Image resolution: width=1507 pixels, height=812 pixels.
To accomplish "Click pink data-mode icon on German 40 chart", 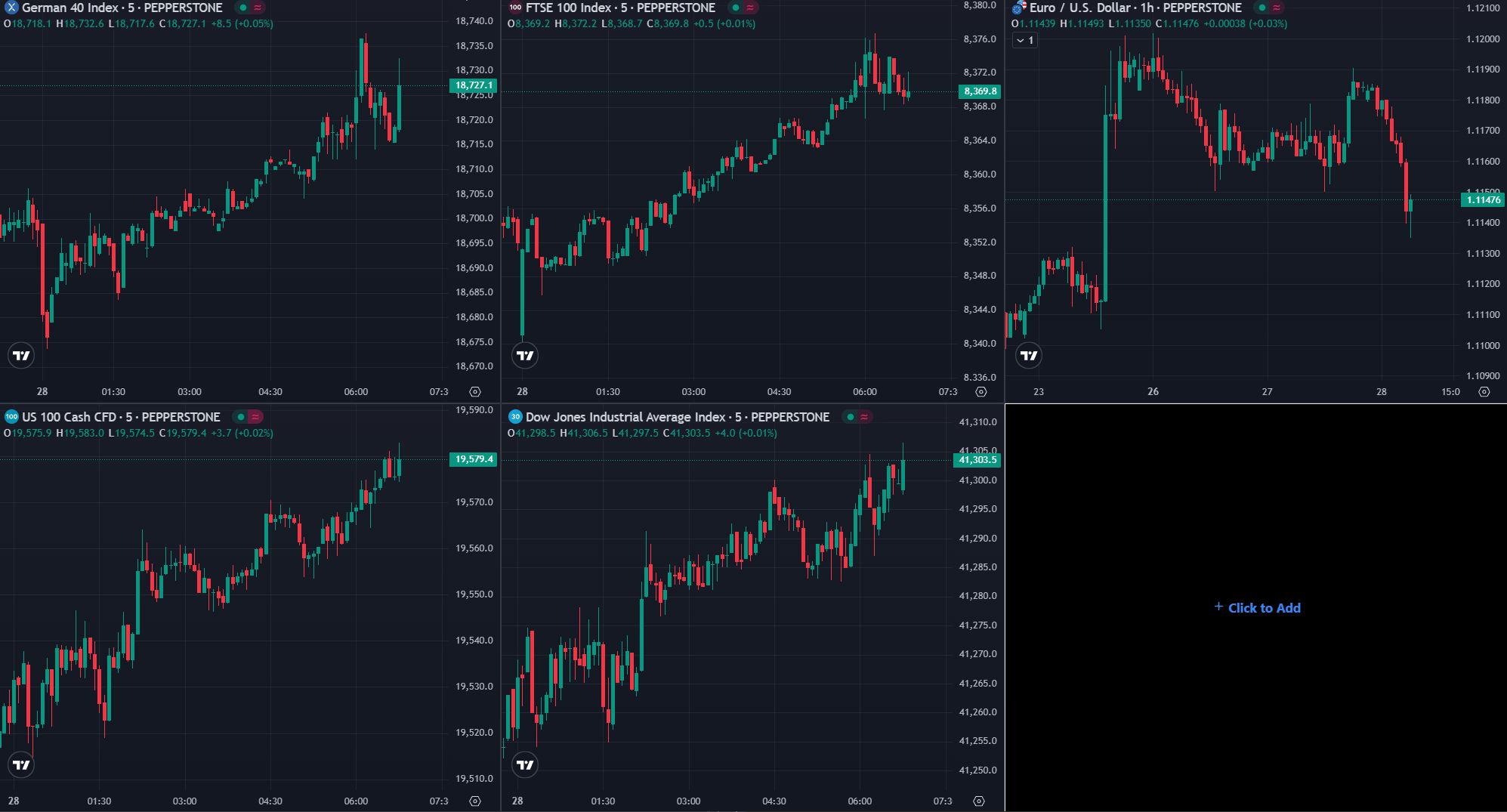I will click(x=258, y=8).
